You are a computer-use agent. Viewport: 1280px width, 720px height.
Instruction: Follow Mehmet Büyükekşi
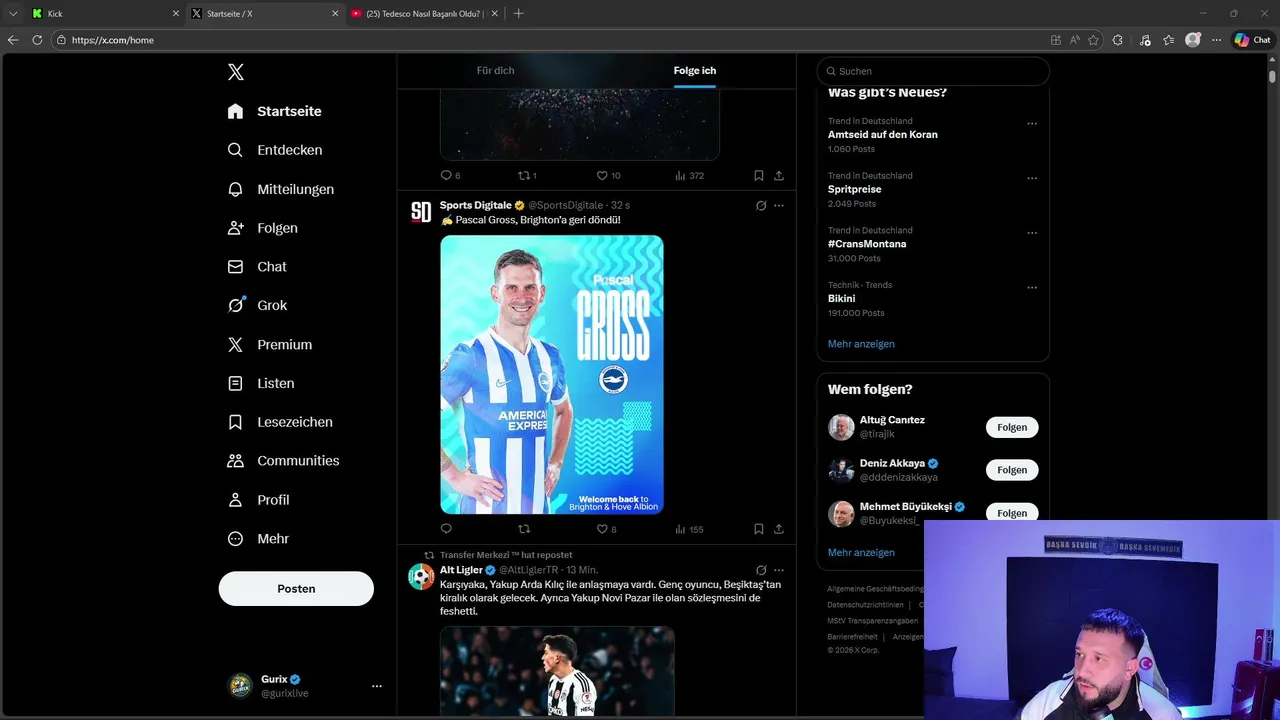pos(1012,512)
